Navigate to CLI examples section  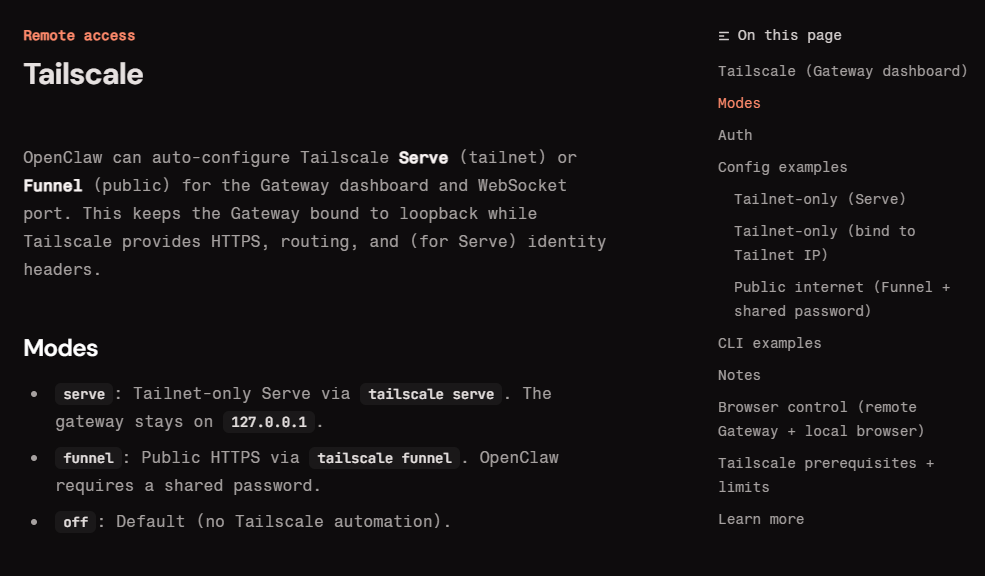770,343
